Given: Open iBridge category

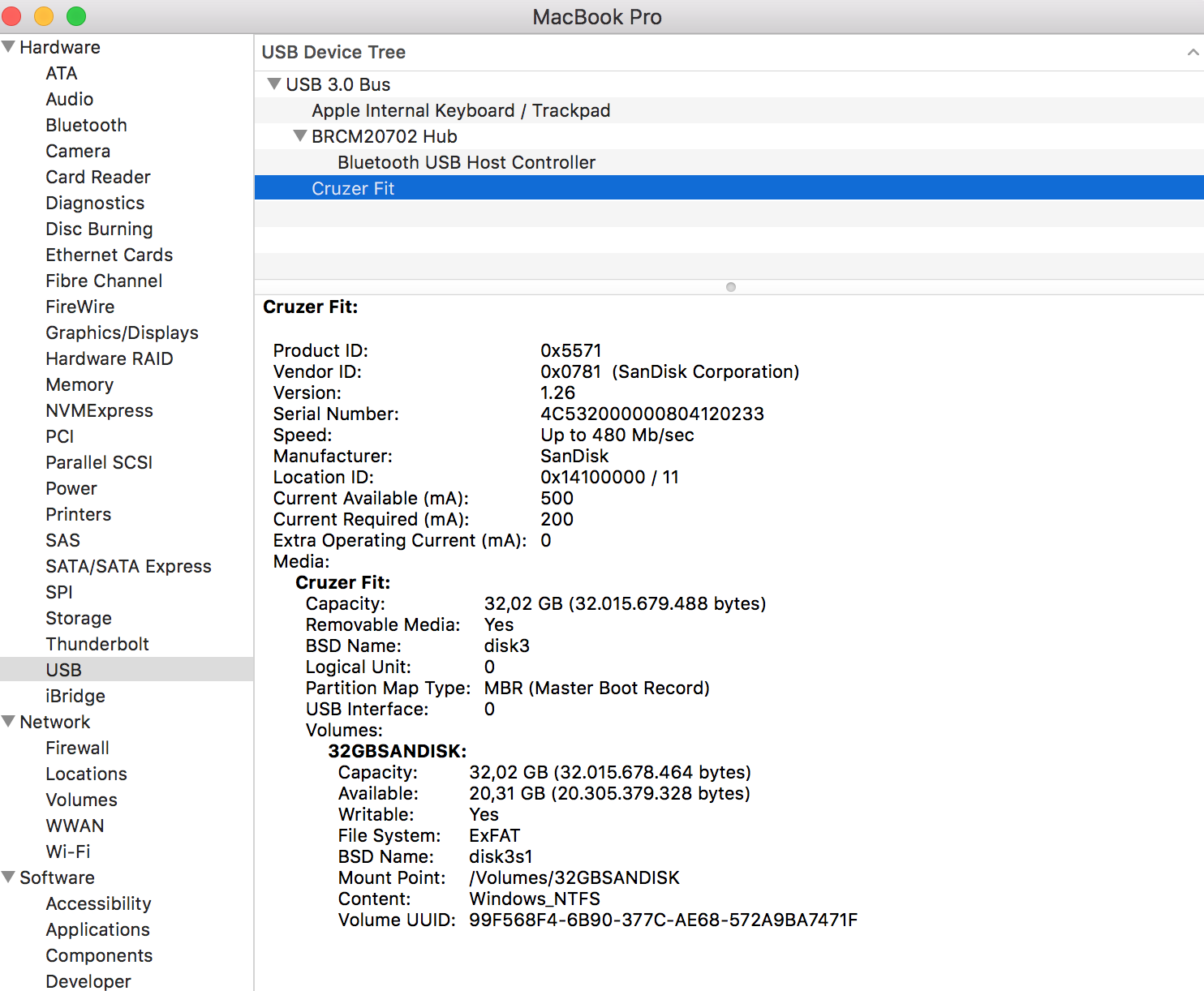Looking at the screenshot, I should point(75,696).
